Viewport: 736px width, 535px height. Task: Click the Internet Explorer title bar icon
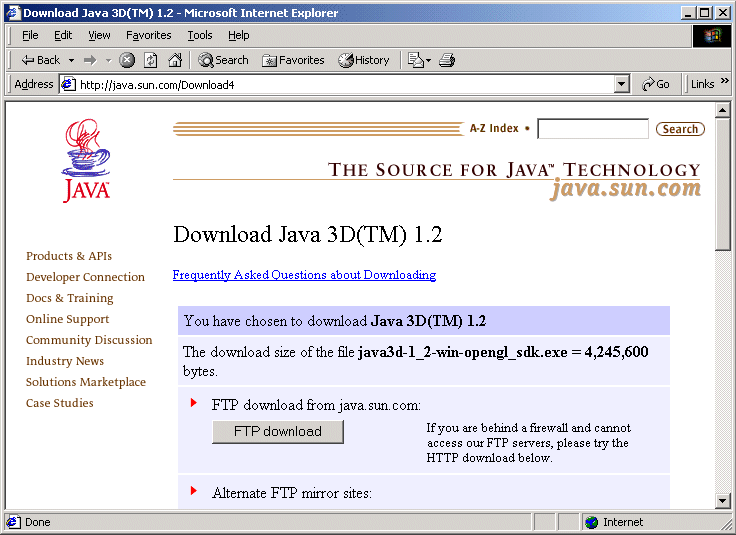tap(13, 13)
